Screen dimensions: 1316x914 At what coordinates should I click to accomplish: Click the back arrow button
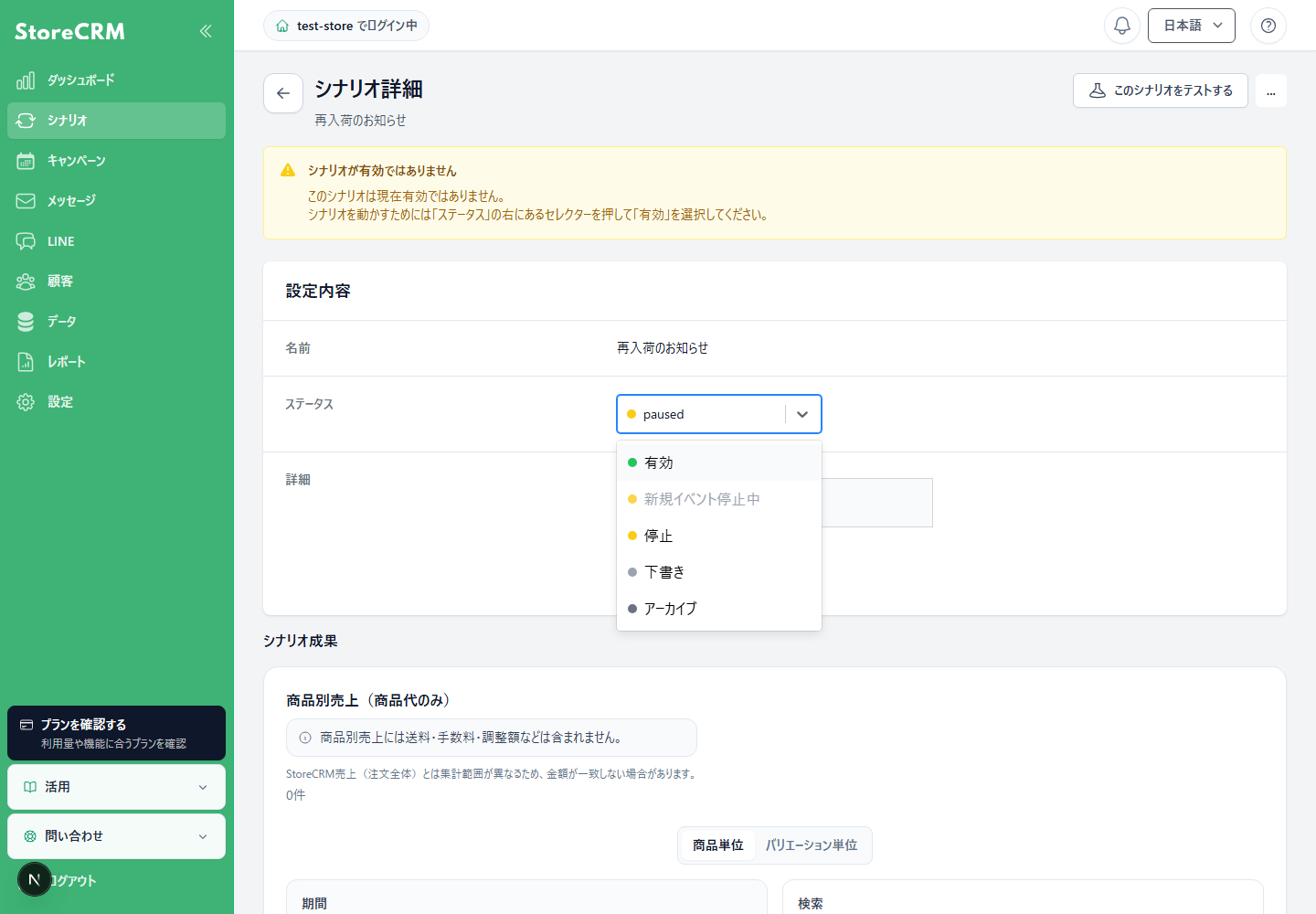point(283,93)
